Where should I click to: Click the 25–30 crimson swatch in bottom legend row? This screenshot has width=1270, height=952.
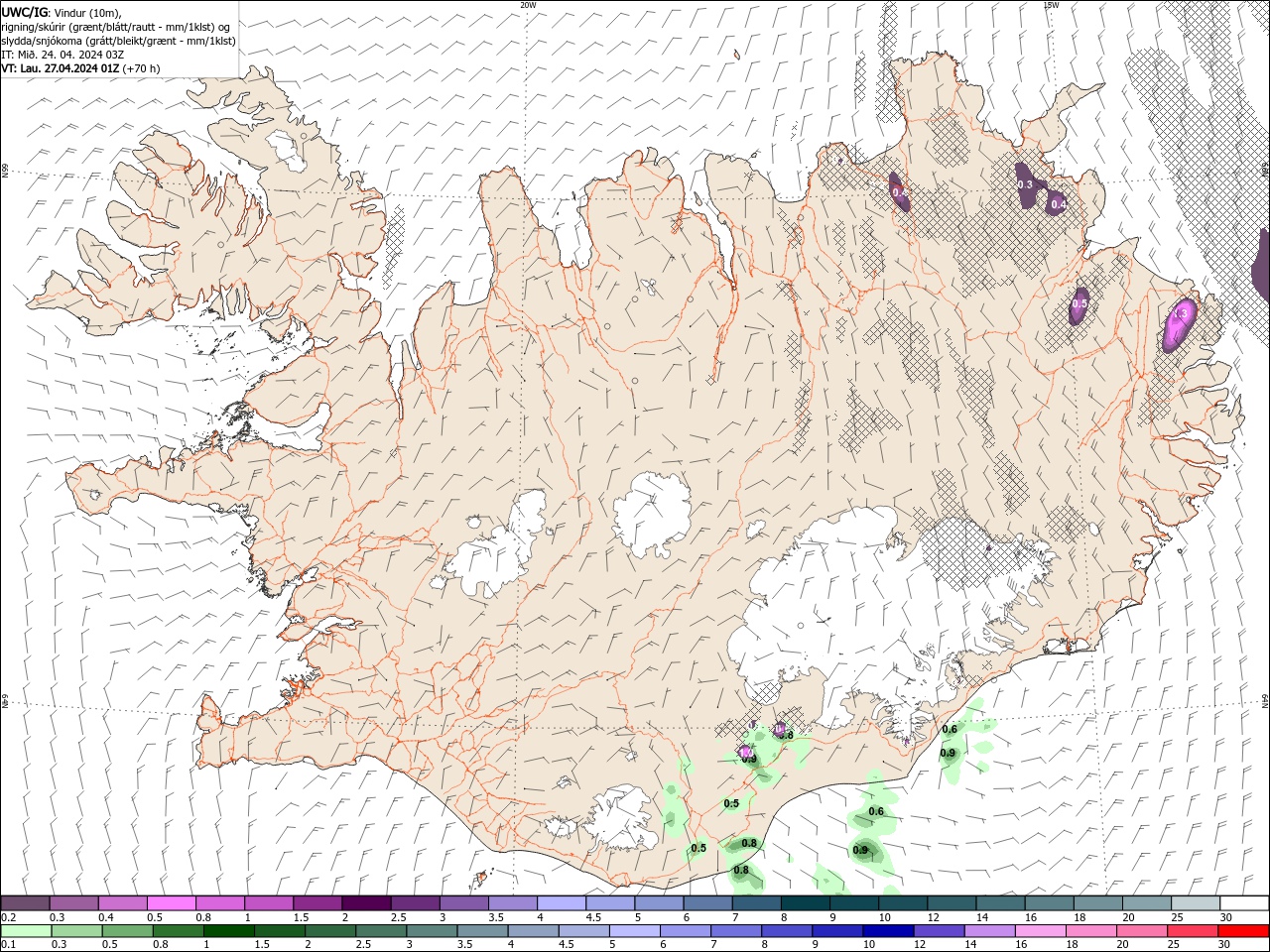coord(1192,931)
